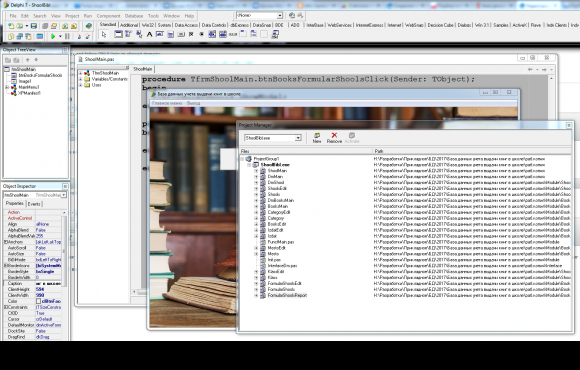Select the CheckBox component in Standard palette
Image resolution: width=580 pixels, height=370 pixels.
click(191, 34)
